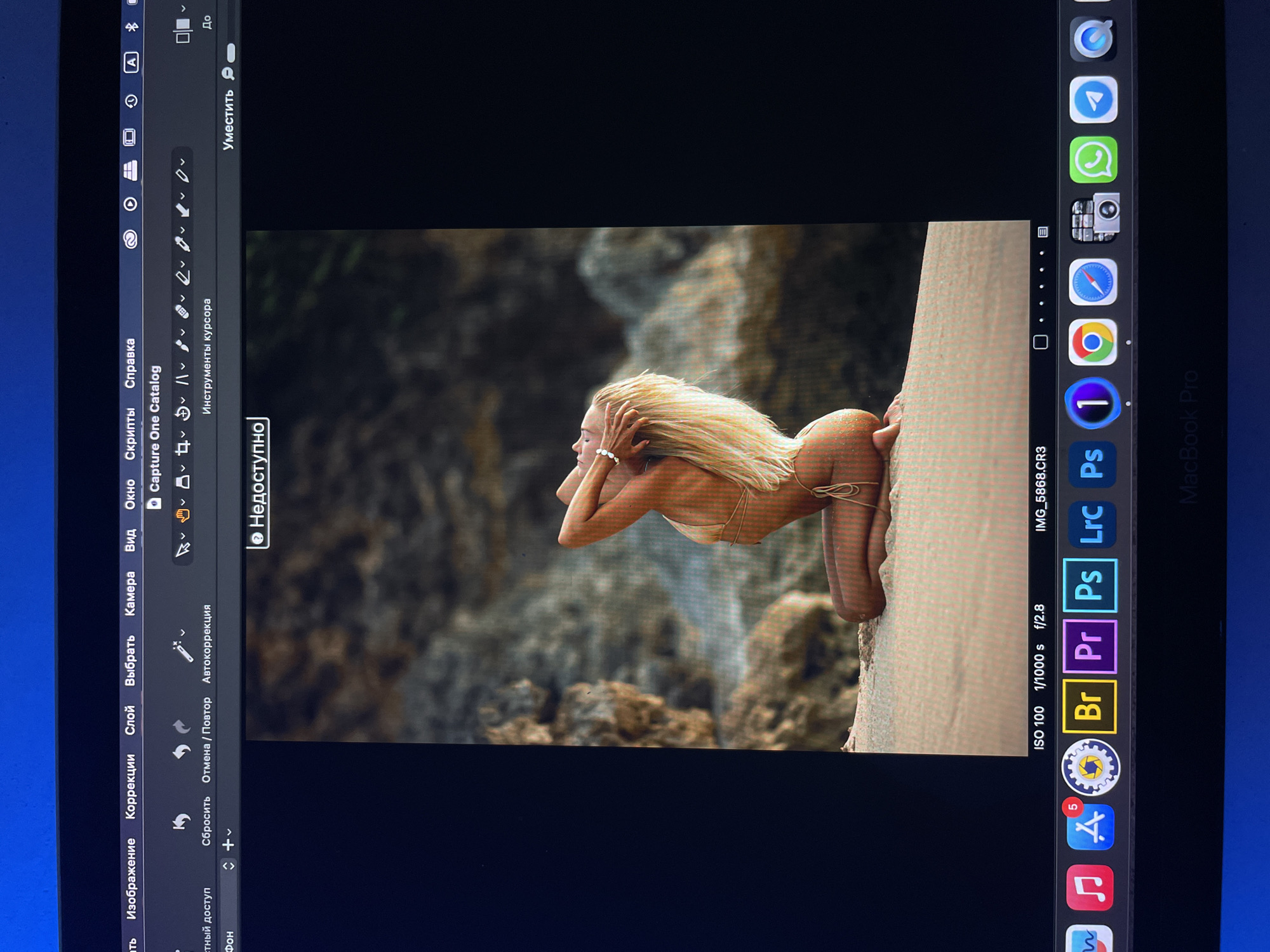
Task: Pick the Eraser mask tool
Action: 182,277
